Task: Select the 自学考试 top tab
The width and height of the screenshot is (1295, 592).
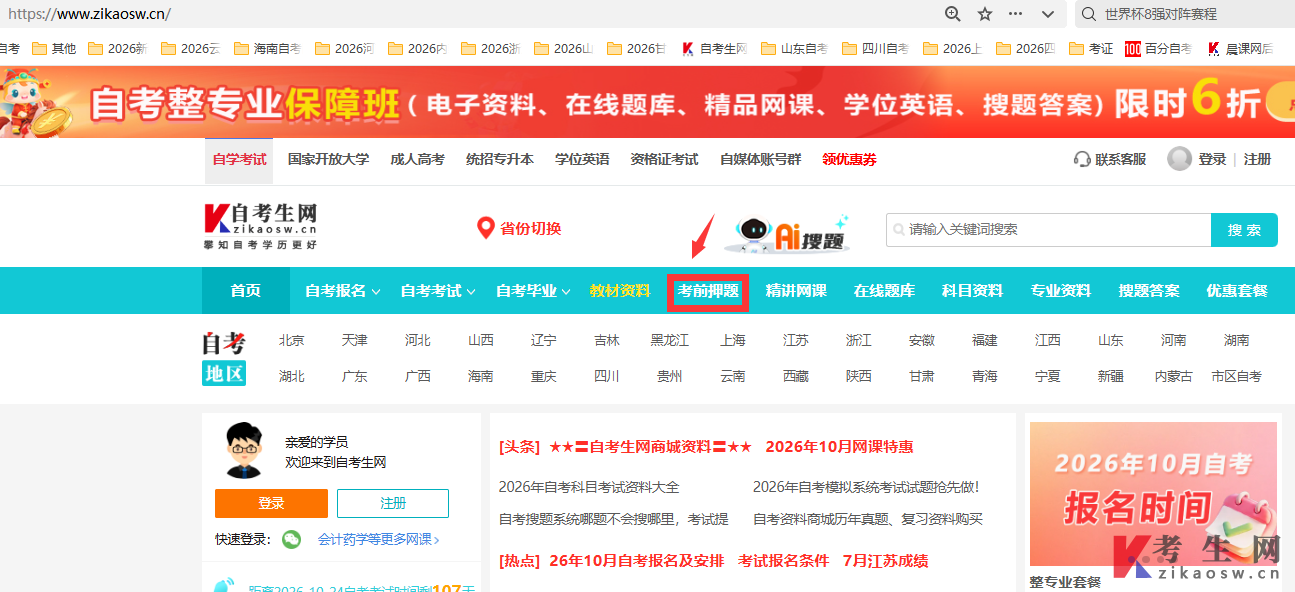Action: (239, 160)
